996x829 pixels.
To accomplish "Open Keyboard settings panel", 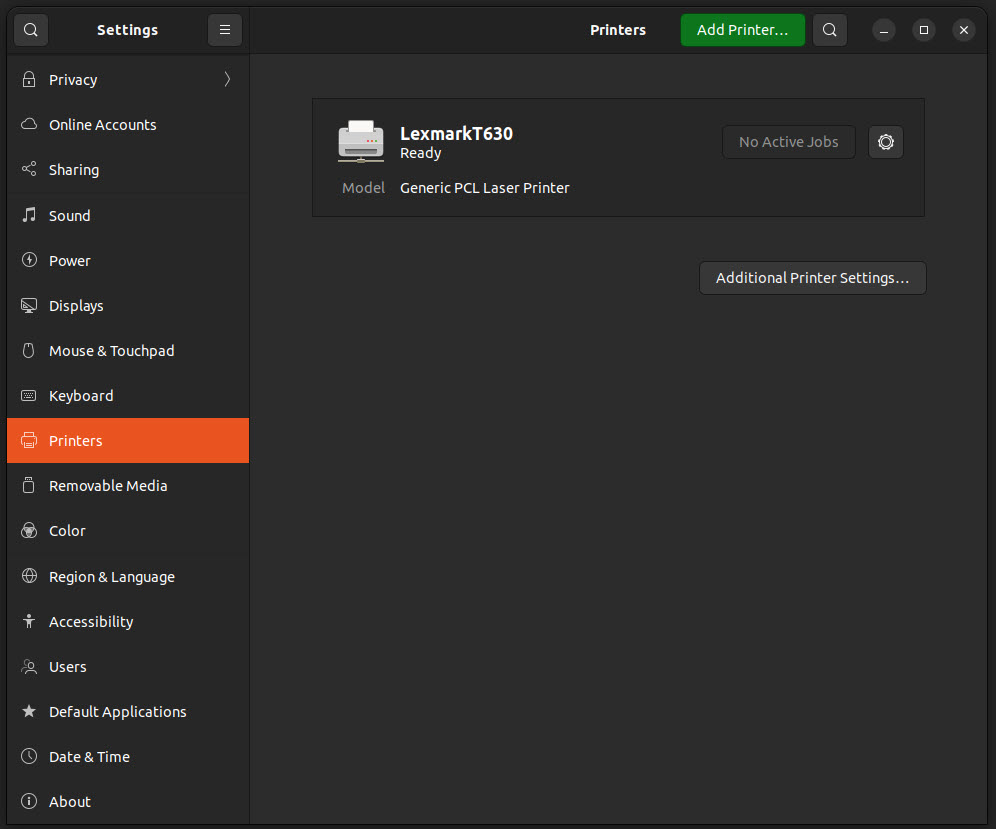I will point(81,396).
